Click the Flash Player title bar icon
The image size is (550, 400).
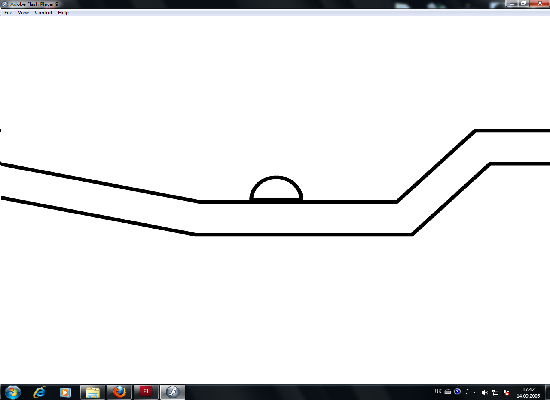click(x=4, y=4)
